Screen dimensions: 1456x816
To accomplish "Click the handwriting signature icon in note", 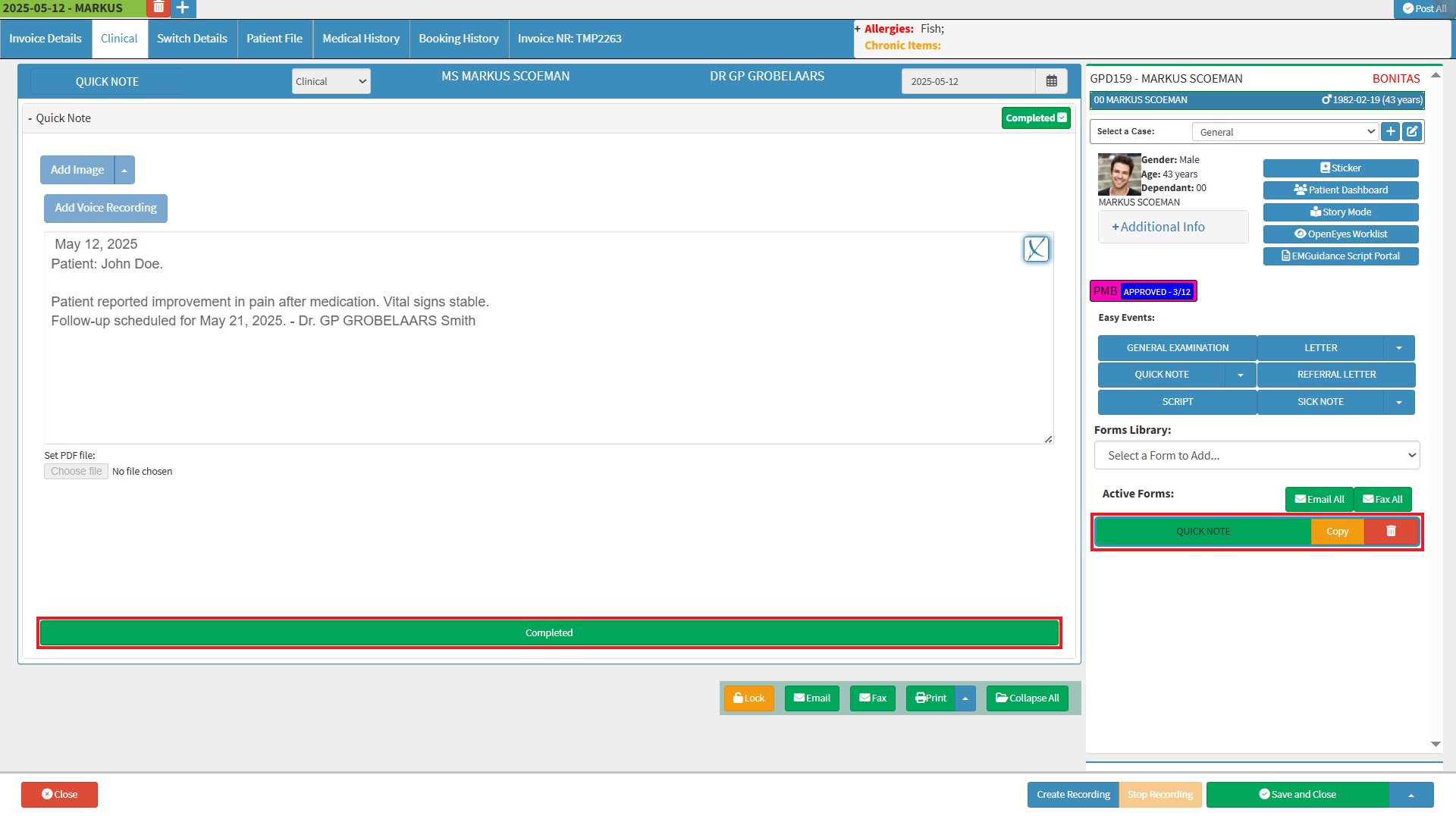I will tap(1036, 249).
